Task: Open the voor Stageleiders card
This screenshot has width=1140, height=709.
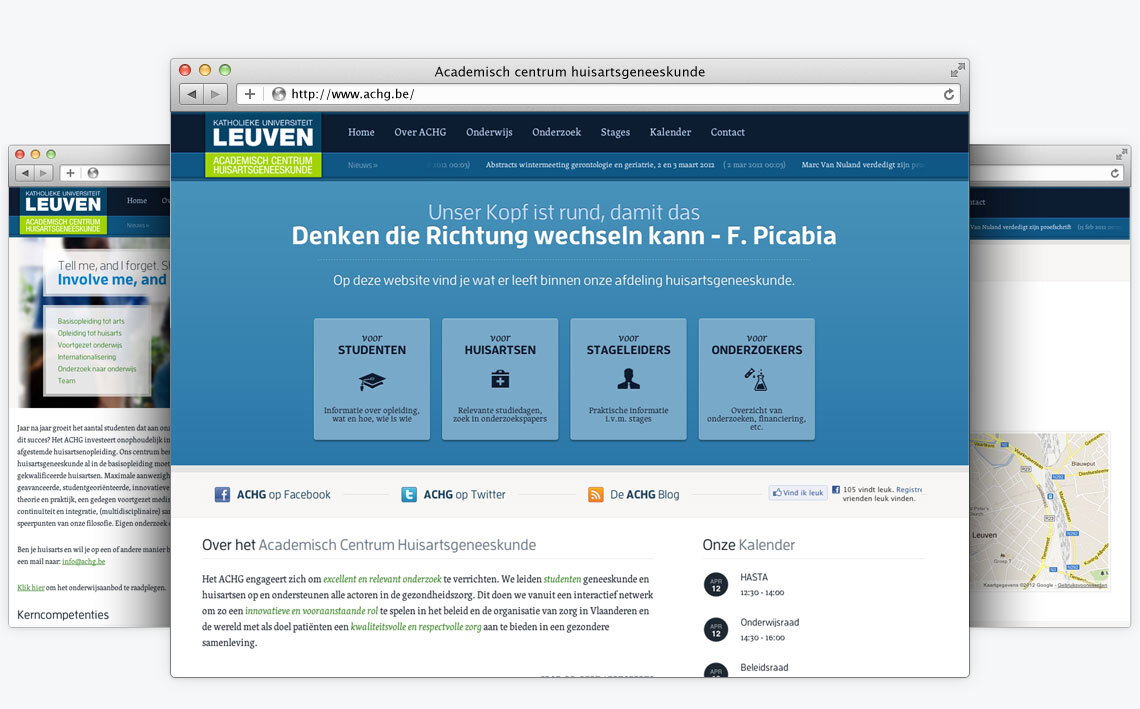Action: (628, 379)
